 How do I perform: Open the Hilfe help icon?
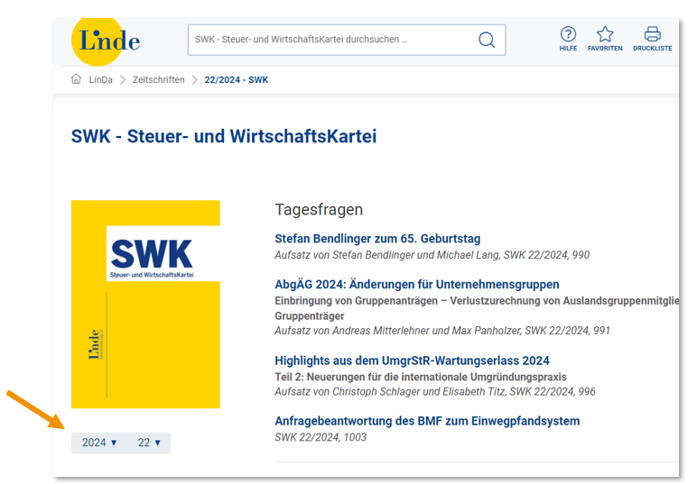click(568, 39)
